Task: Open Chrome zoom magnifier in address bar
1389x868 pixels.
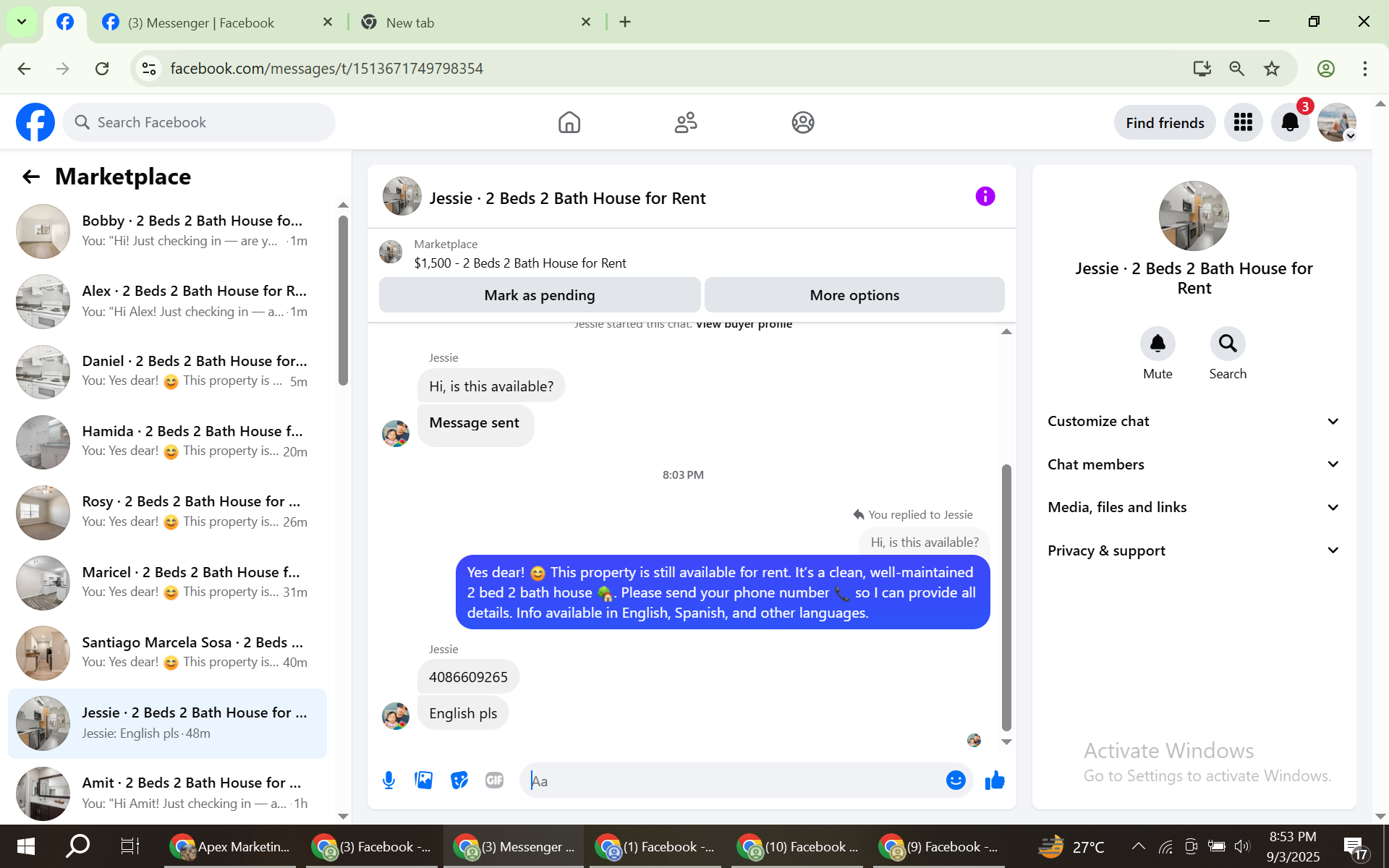Action: [1237, 69]
